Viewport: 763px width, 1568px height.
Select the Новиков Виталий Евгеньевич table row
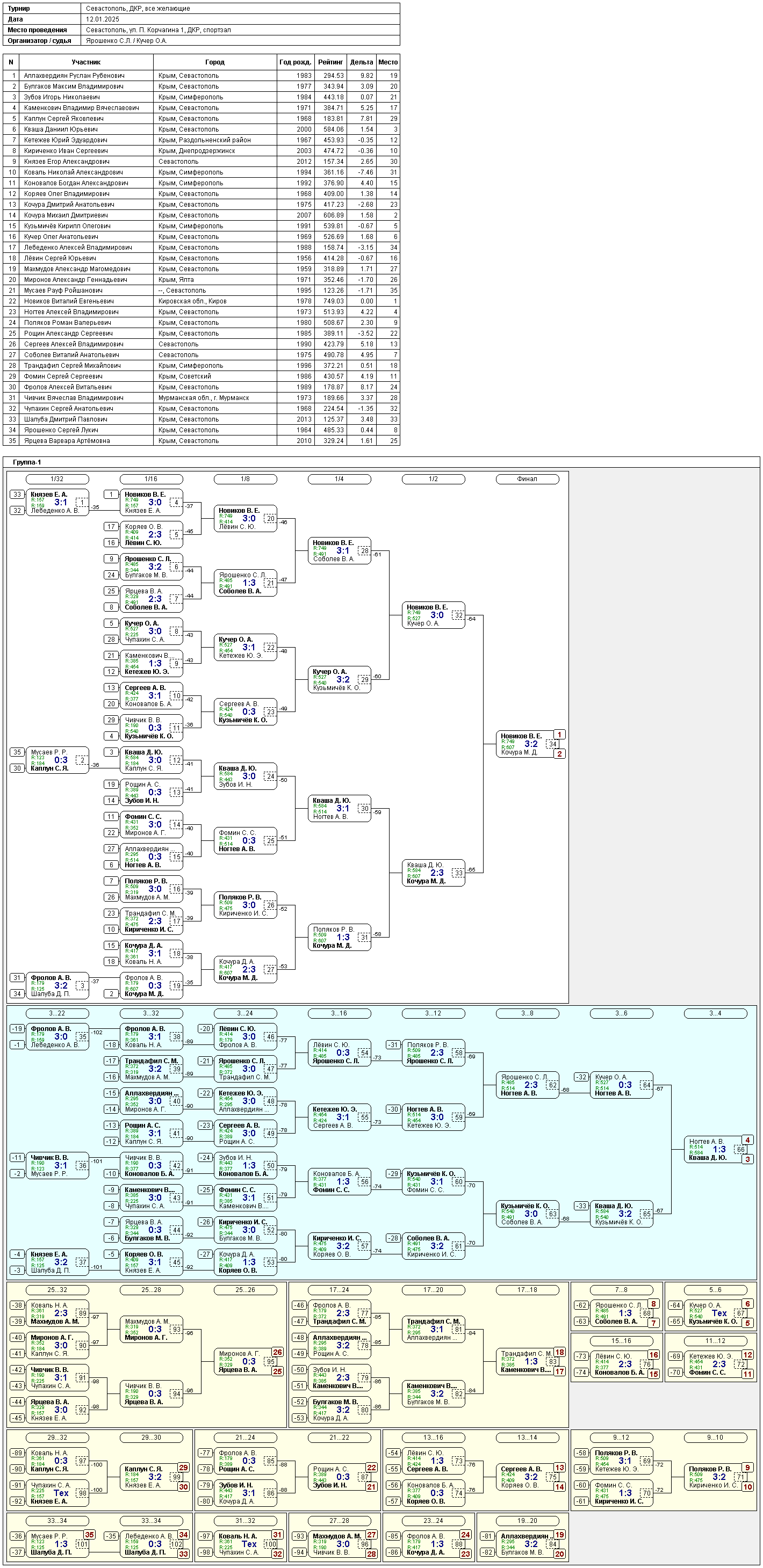click(201, 301)
